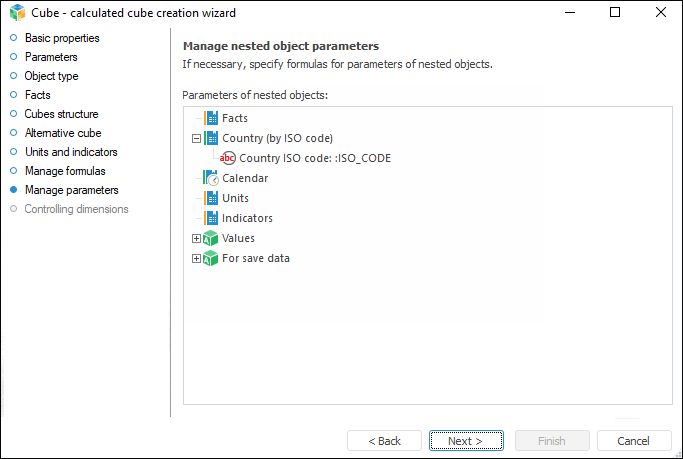Expand the Values tree node
The width and height of the screenshot is (683, 459).
(197, 239)
